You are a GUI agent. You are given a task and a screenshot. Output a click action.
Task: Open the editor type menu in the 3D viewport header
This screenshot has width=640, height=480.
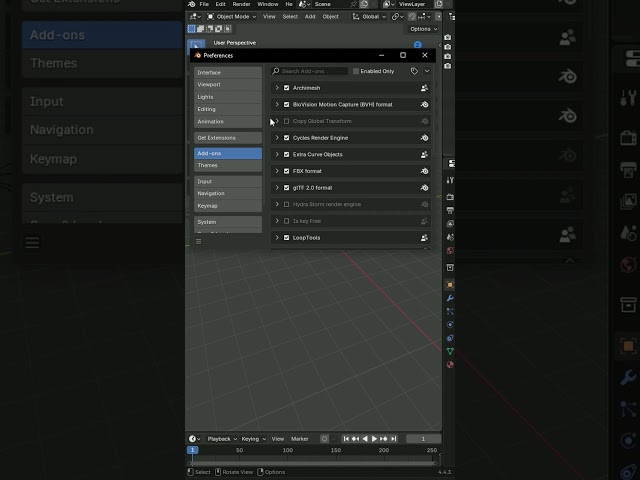tap(195, 17)
